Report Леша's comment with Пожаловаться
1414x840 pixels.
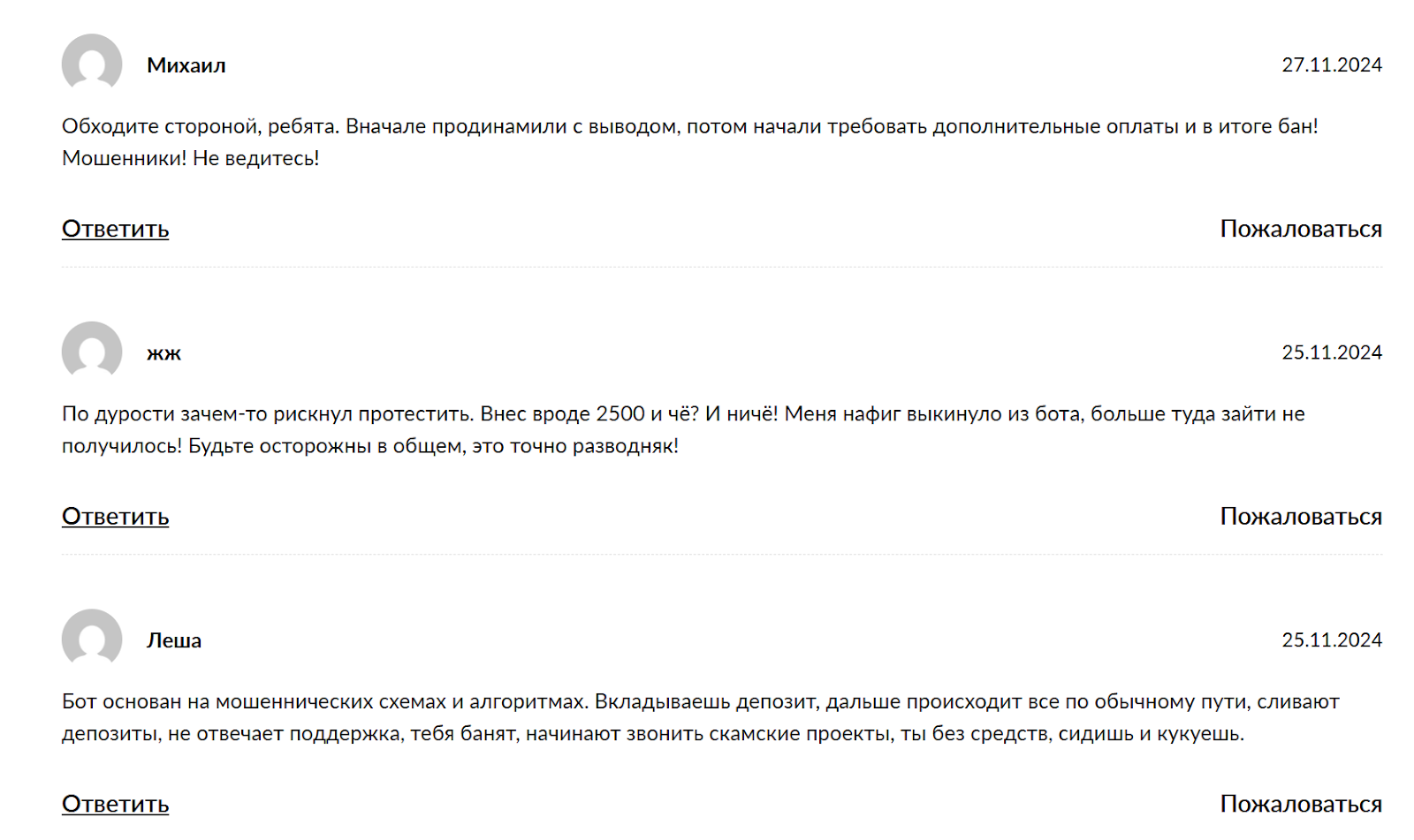(x=1300, y=804)
